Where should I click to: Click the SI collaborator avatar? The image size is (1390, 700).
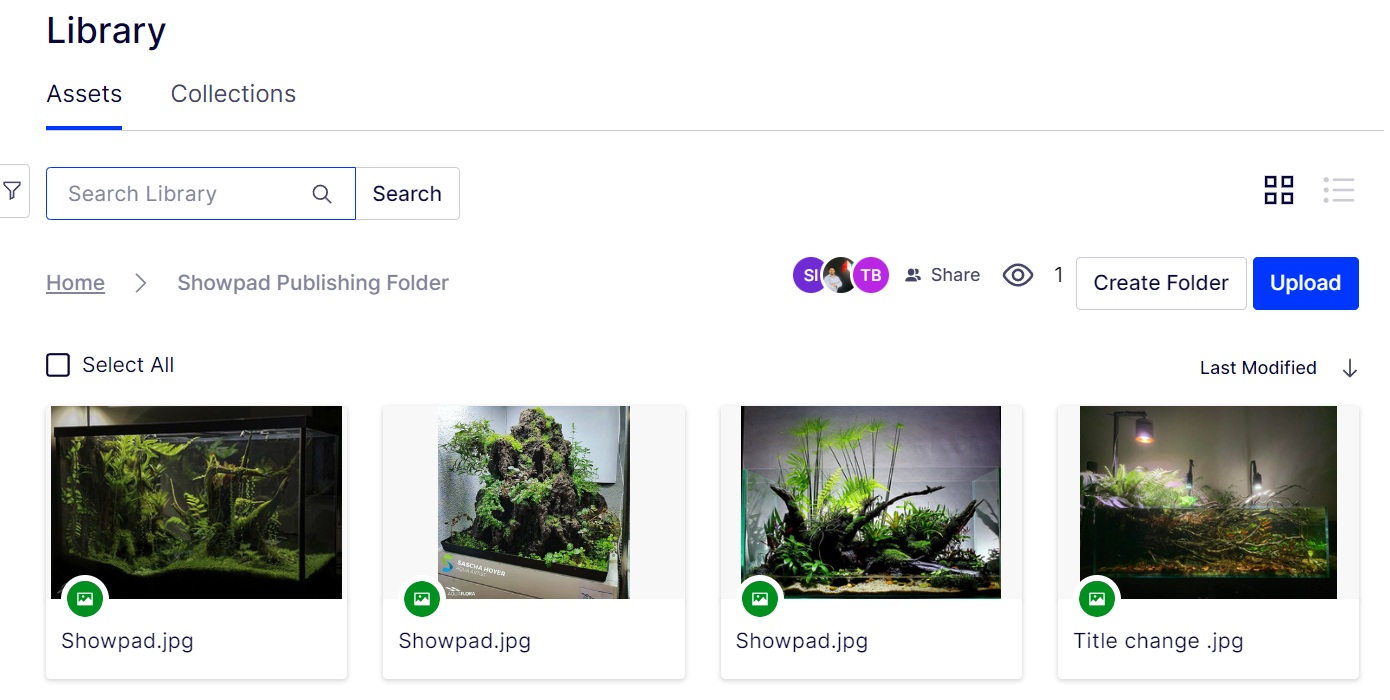(x=810, y=274)
